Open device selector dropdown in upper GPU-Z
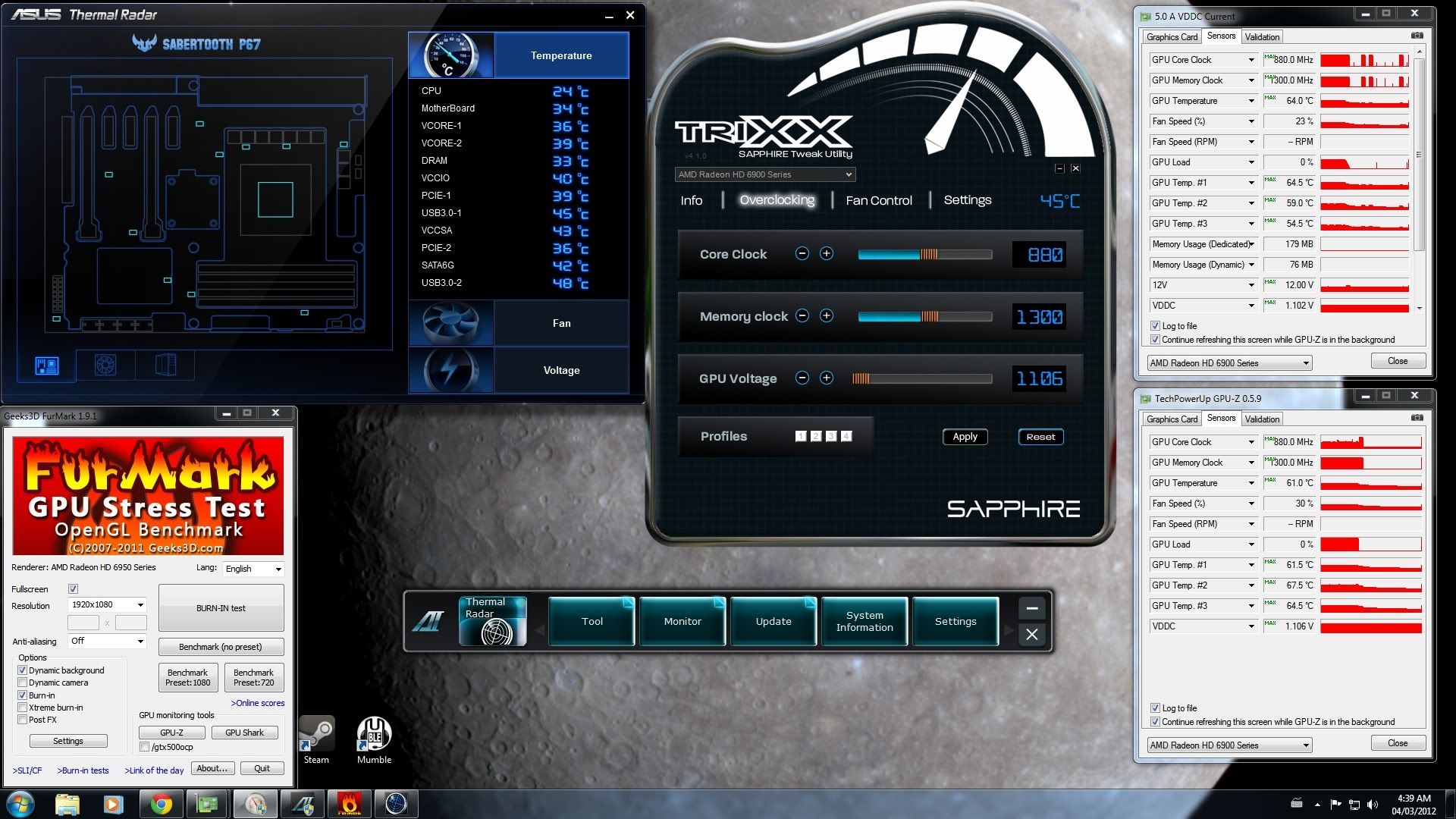Screen dimensions: 1456x819 coord(1229,363)
